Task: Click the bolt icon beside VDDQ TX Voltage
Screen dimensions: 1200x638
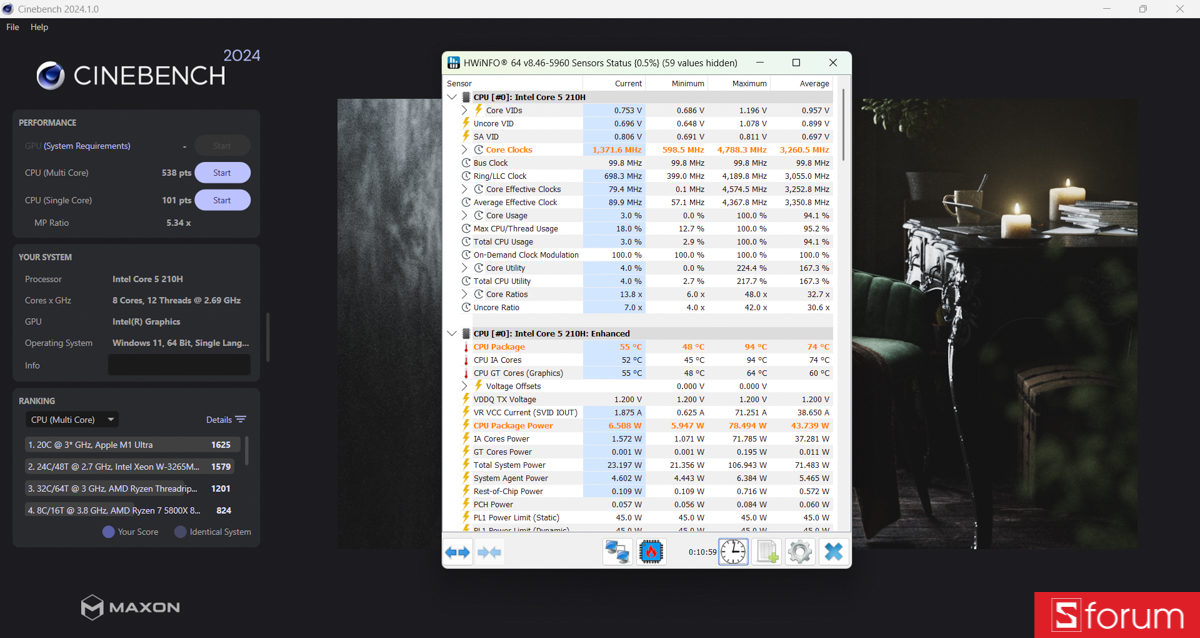Action: point(466,399)
